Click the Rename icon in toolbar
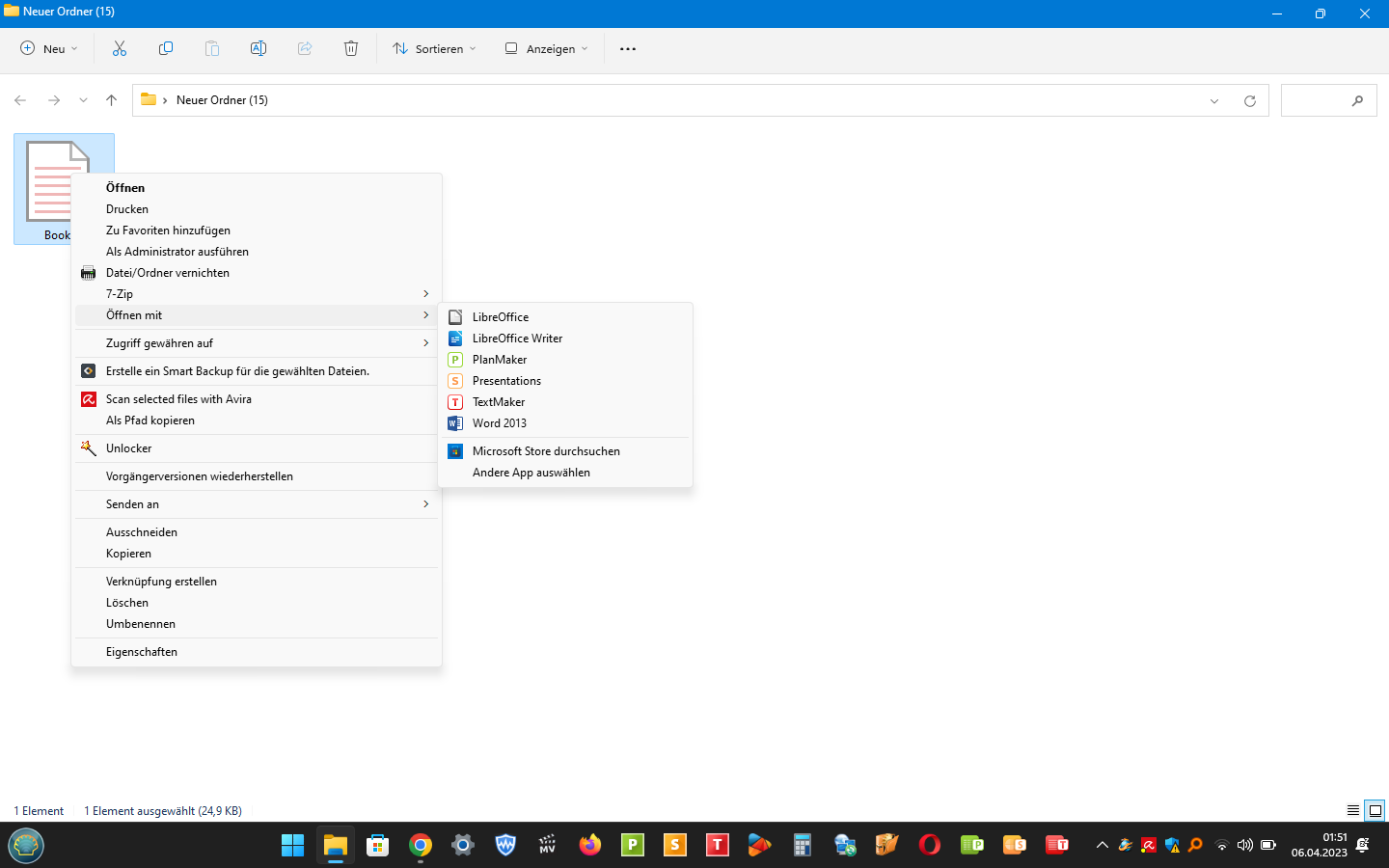 pos(259,48)
